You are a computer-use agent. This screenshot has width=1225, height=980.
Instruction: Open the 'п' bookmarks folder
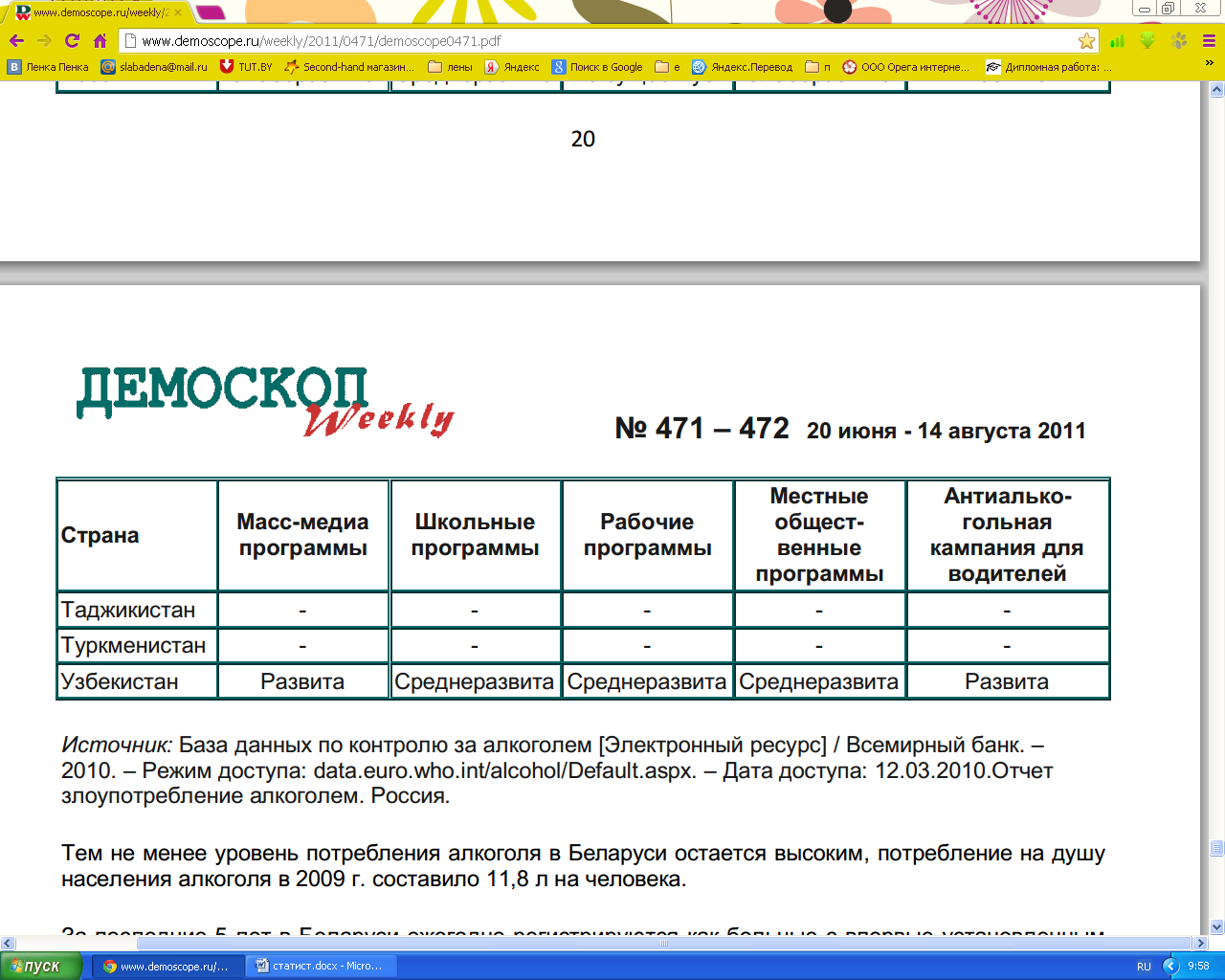tap(818, 67)
